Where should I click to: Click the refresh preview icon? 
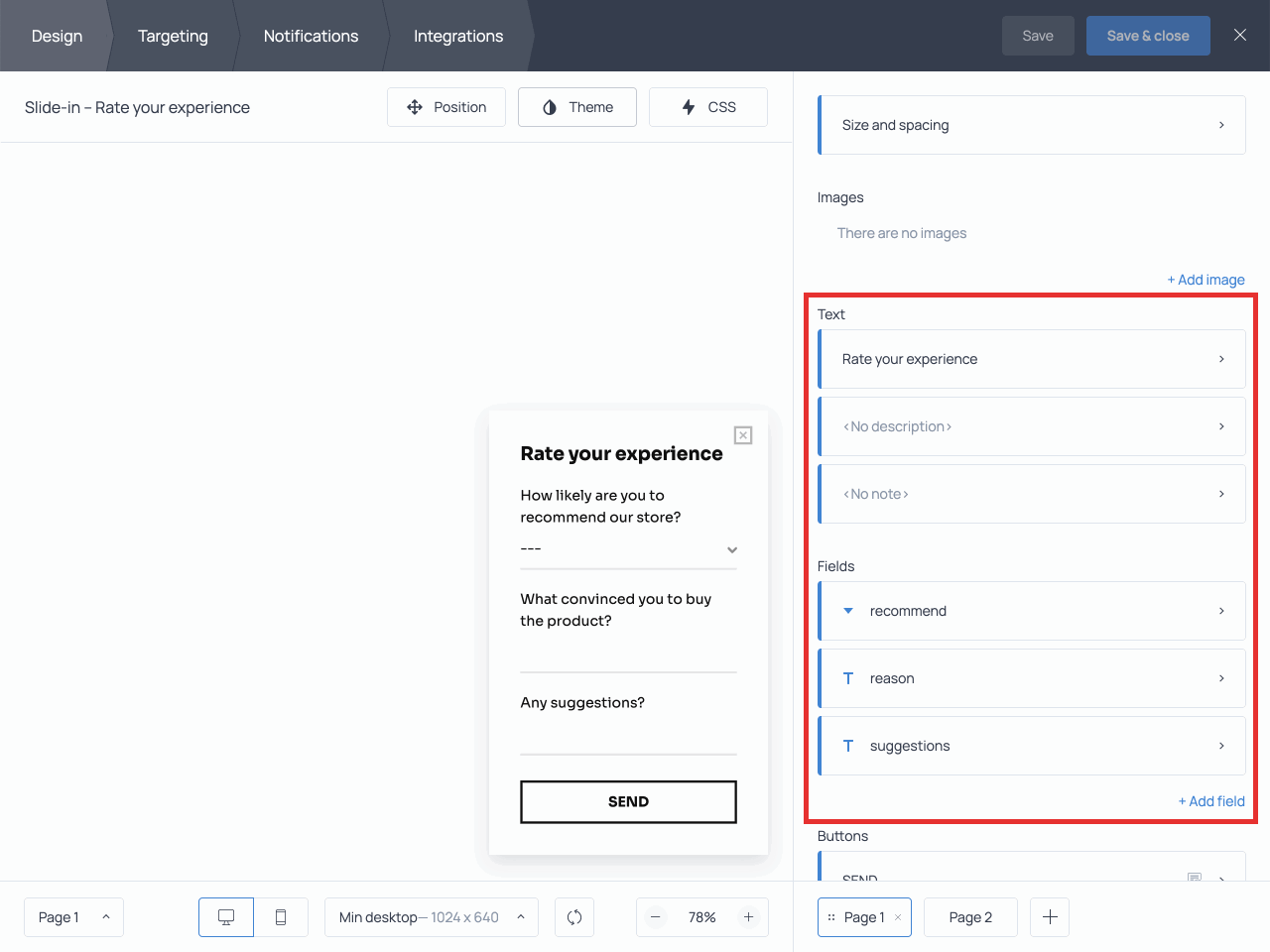[x=574, y=917]
